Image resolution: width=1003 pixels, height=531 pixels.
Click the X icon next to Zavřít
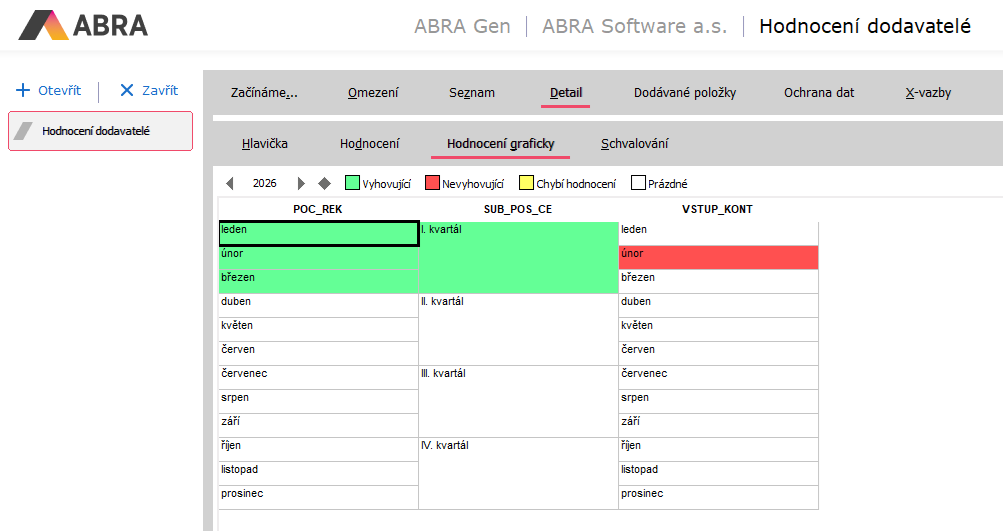(126, 91)
